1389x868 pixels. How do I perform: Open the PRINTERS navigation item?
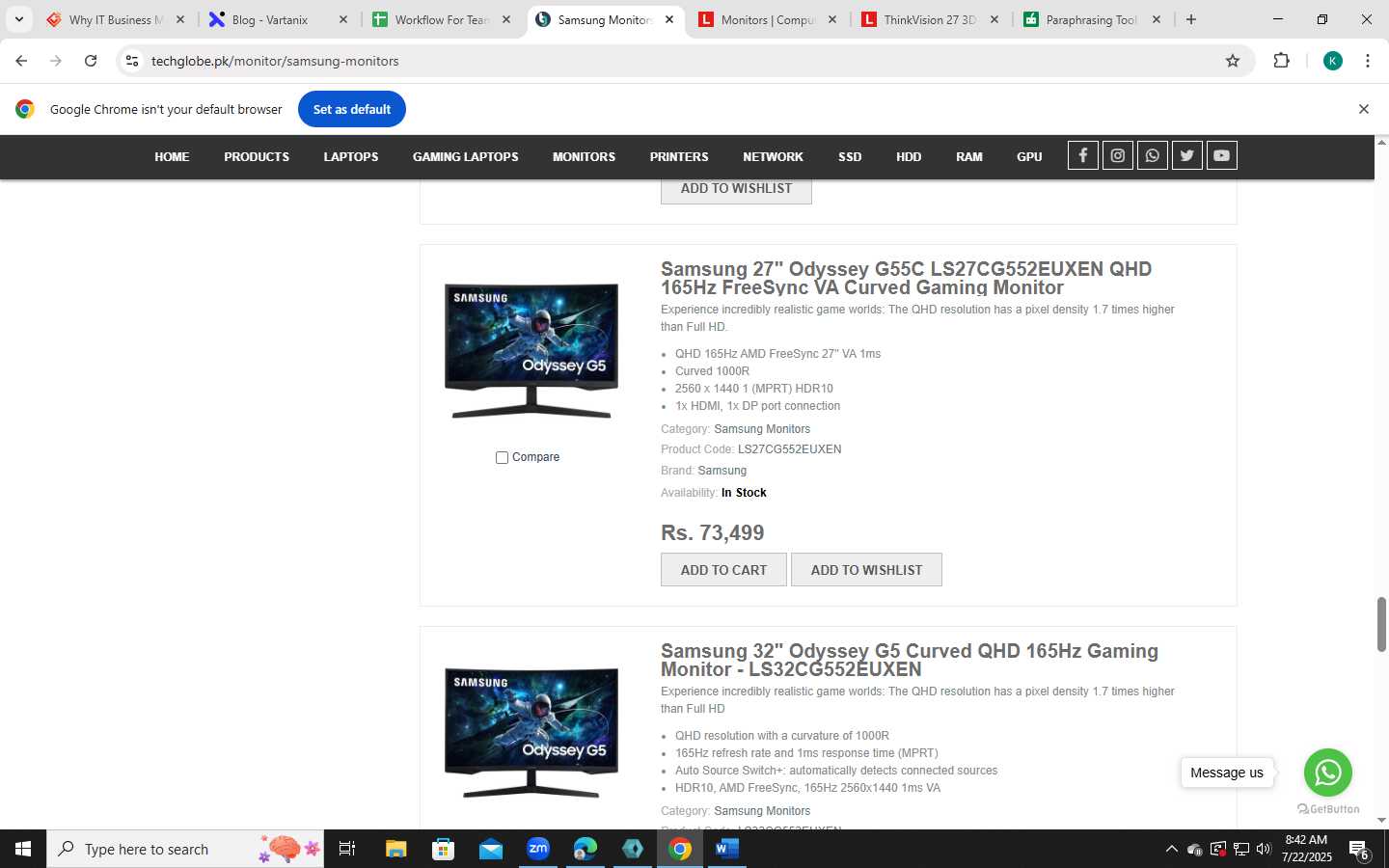(x=679, y=156)
